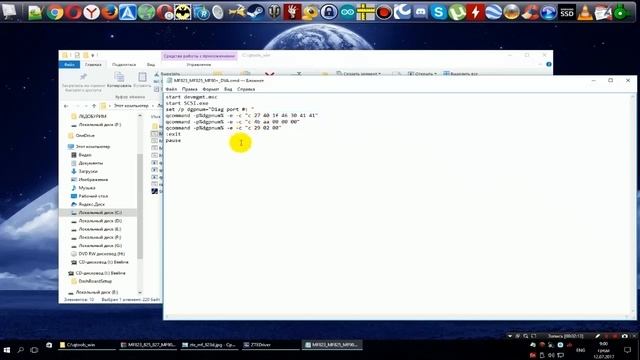Open Музыка folder in Explorer sidebar
Viewport: 640px width, 360px height.
pyautogui.click(x=87, y=188)
